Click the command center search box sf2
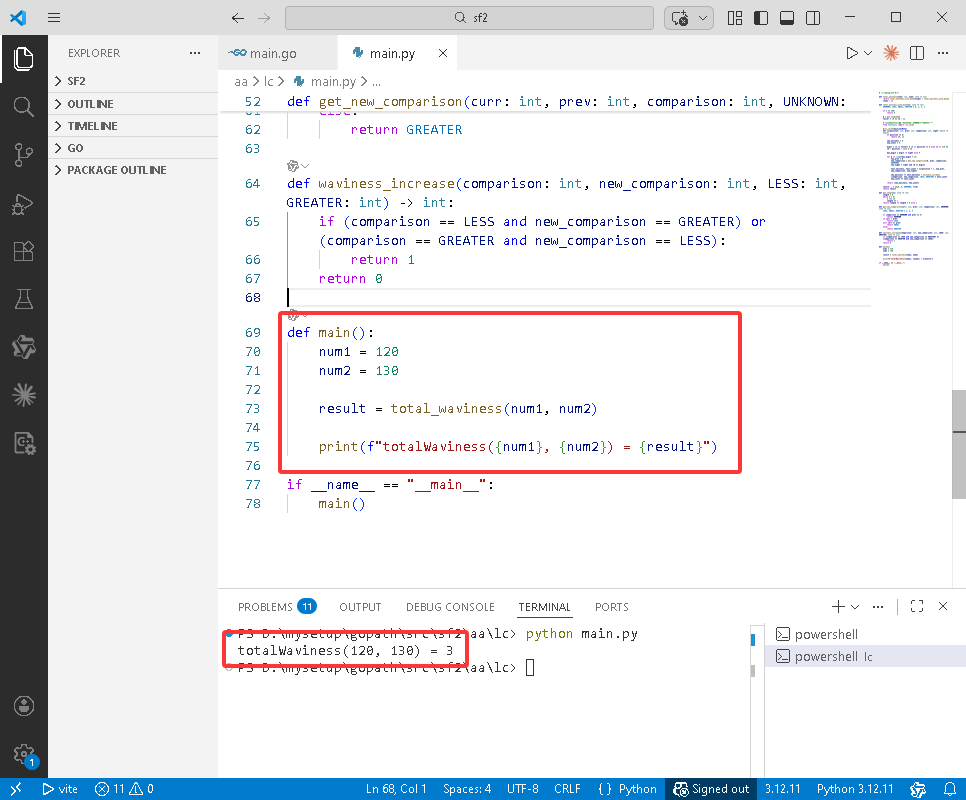The width and height of the screenshot is (966, 800). click(469, 18)
